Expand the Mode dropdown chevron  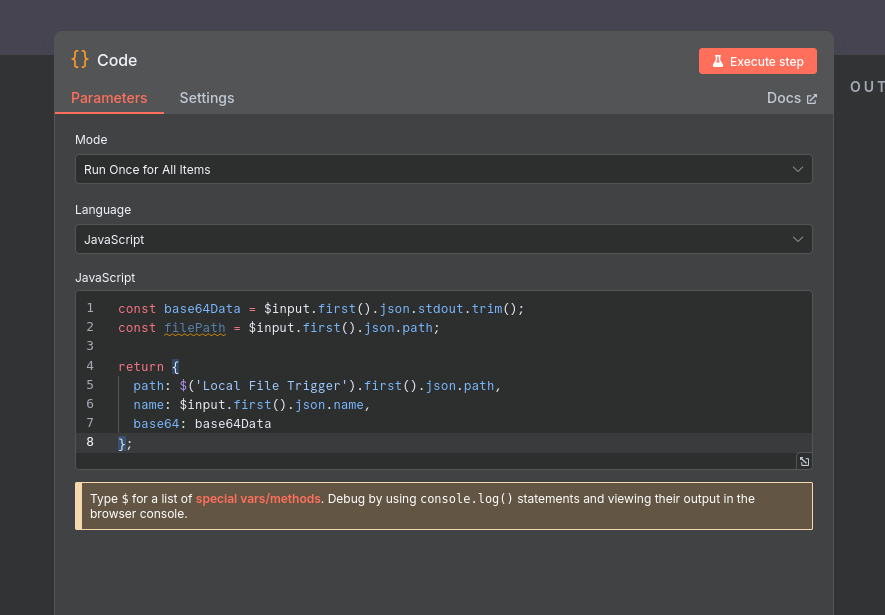[x=798, y=169]
